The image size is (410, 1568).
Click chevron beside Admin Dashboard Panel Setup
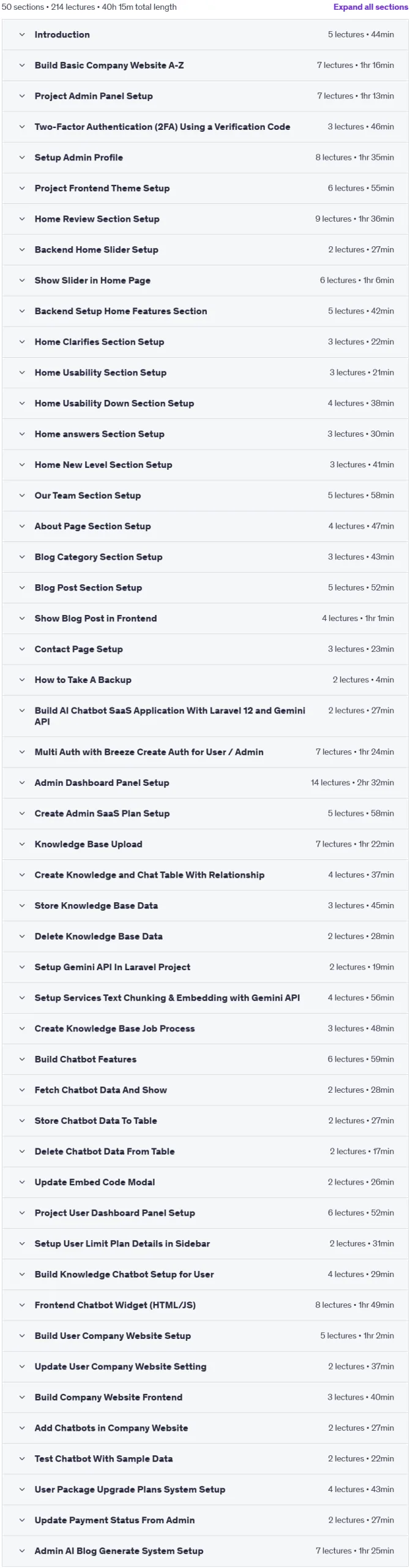(x=22, y=782)
